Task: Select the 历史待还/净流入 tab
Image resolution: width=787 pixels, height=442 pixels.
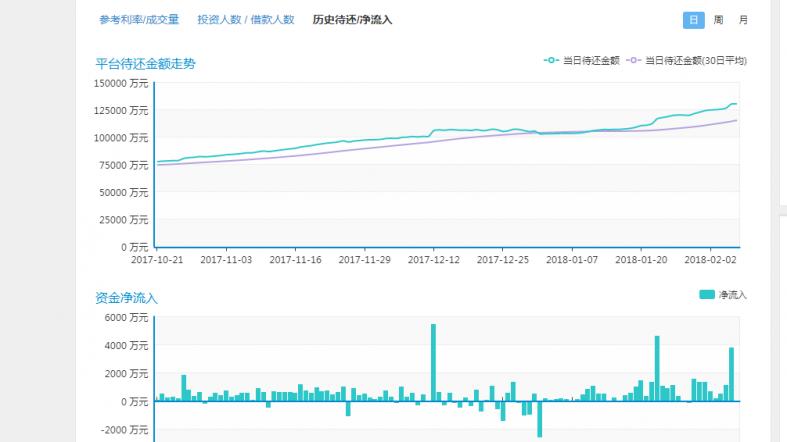Action: point(352,20)
